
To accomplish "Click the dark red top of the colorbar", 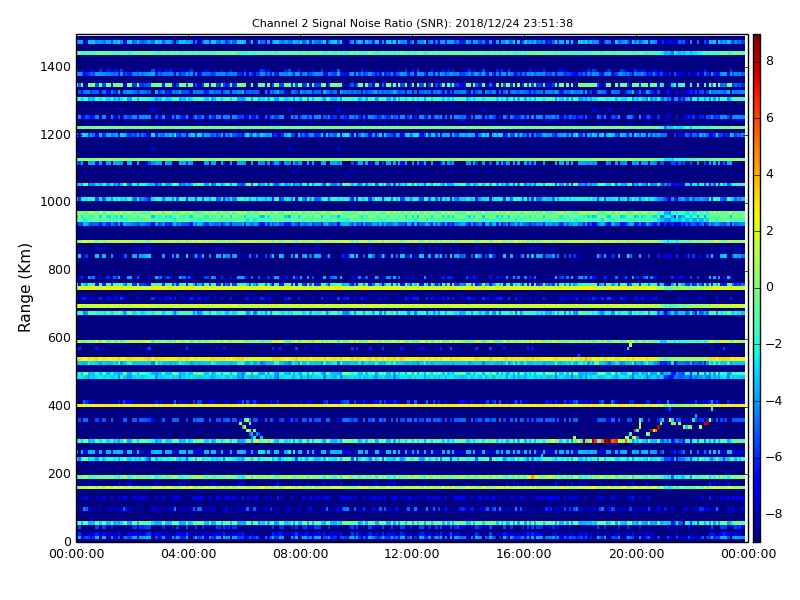I will [757, 43].
